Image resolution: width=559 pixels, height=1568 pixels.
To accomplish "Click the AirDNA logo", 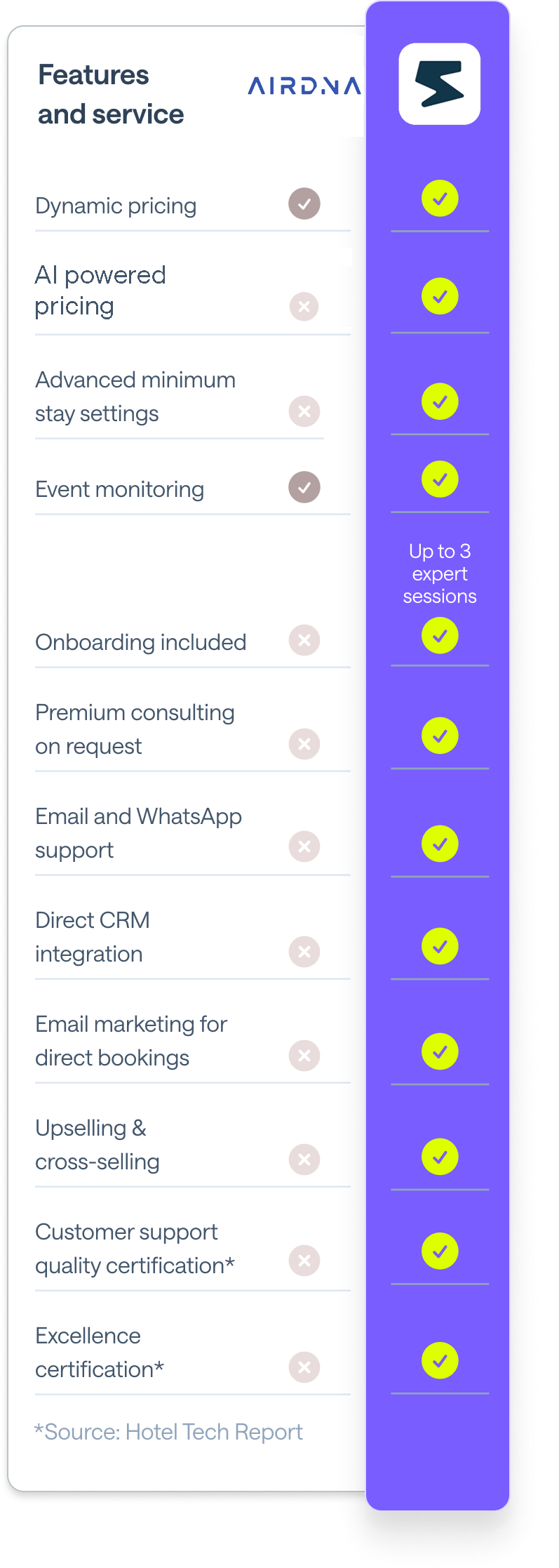I will (x=305, y=86).
